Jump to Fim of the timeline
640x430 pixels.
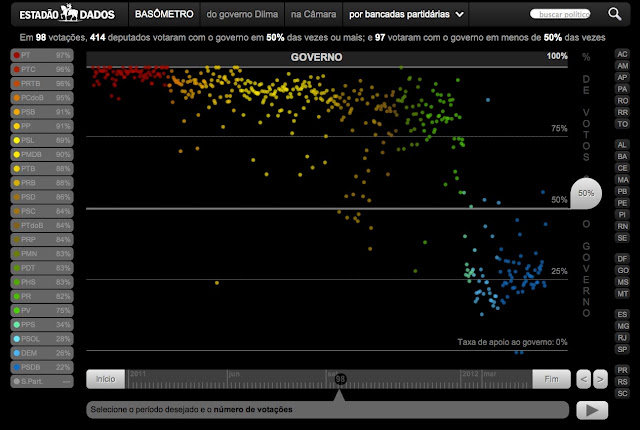(551, 379)
